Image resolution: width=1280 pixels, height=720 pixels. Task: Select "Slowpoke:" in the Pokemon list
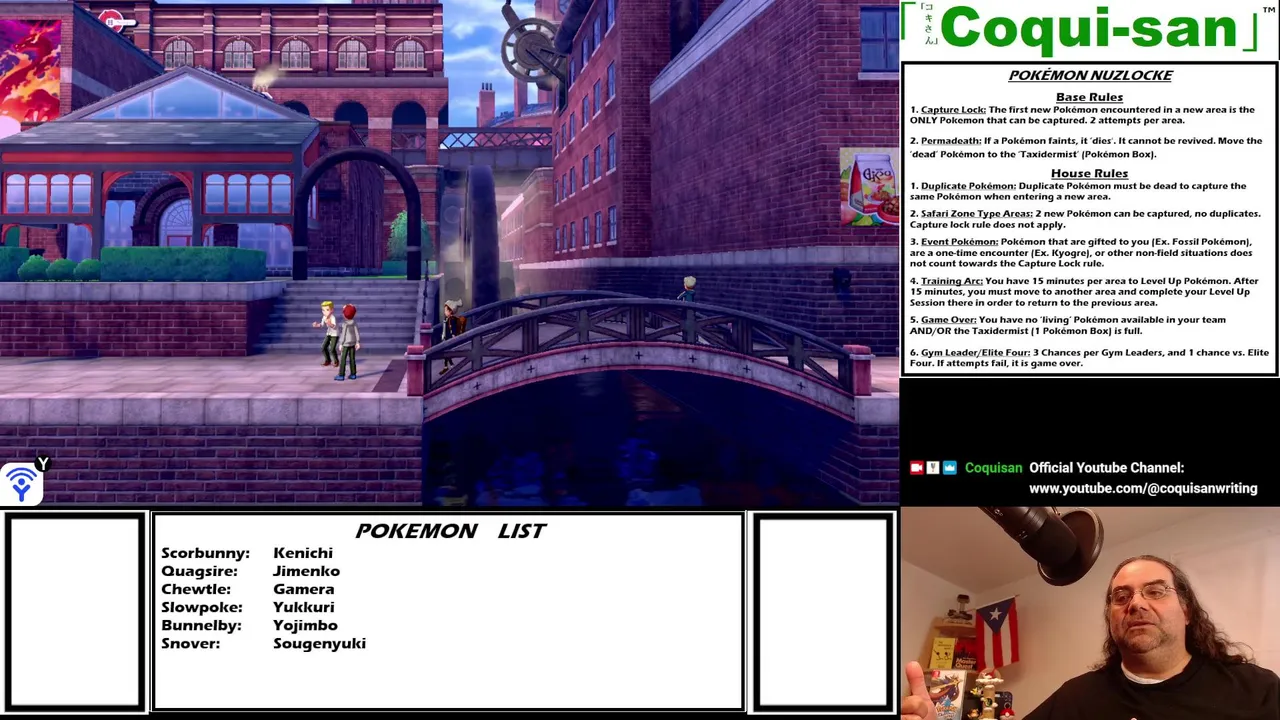(201, 607)
